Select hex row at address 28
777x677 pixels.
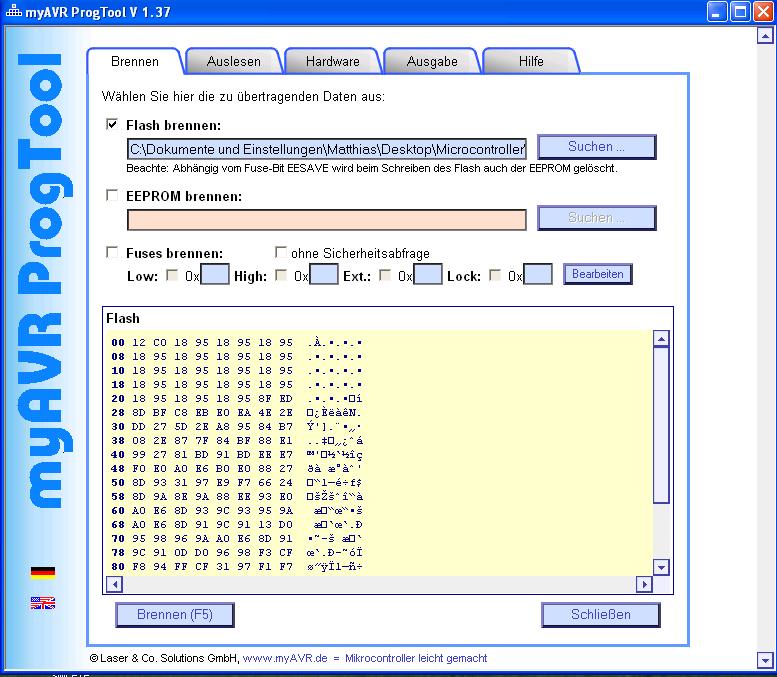(236, 412)
